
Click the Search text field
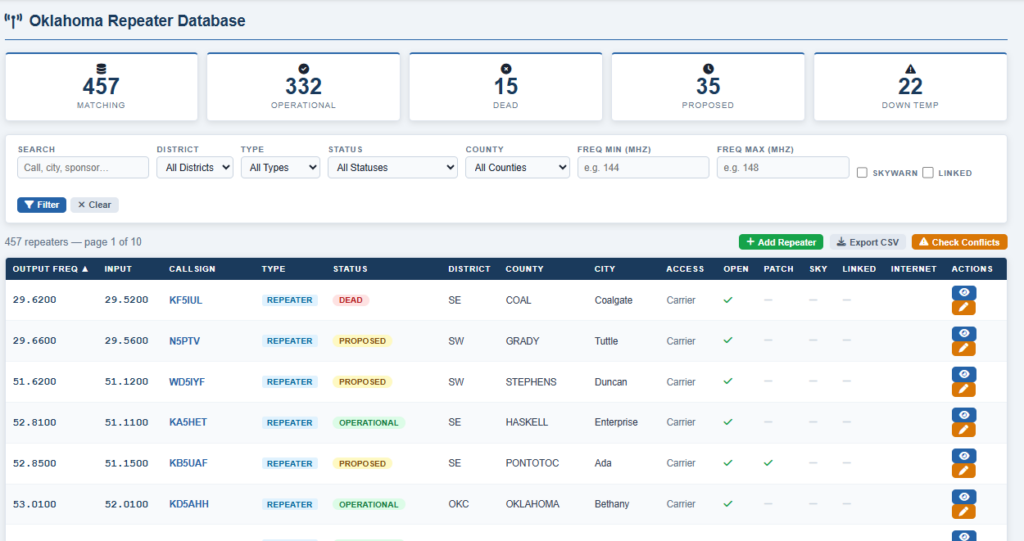[83, 168]
